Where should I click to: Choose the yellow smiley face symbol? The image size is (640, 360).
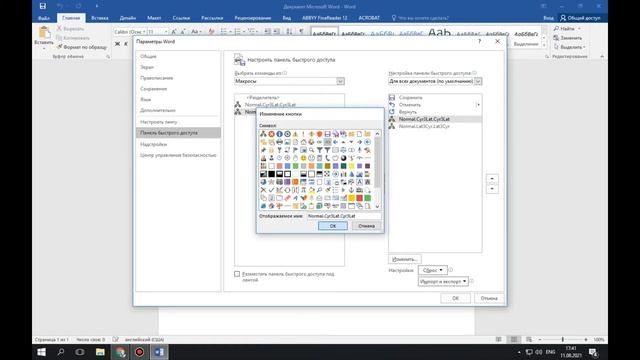tap(303, 158)
